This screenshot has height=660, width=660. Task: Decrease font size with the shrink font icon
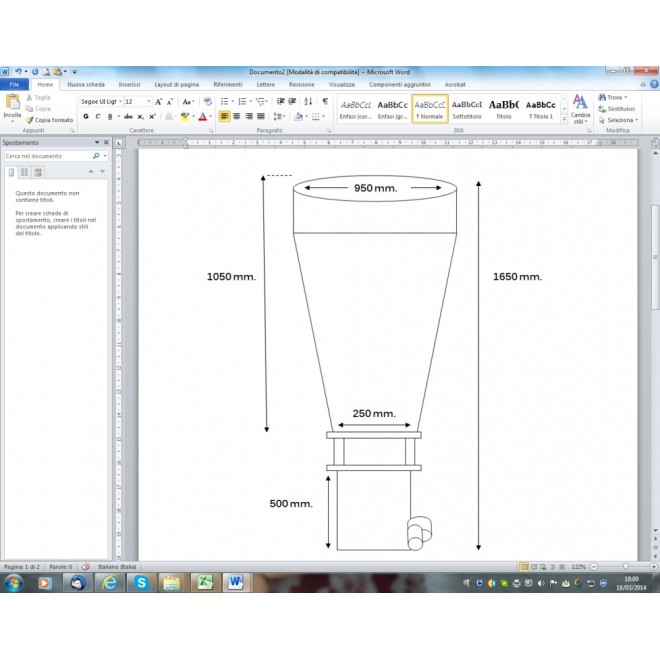tap(170, 102)
